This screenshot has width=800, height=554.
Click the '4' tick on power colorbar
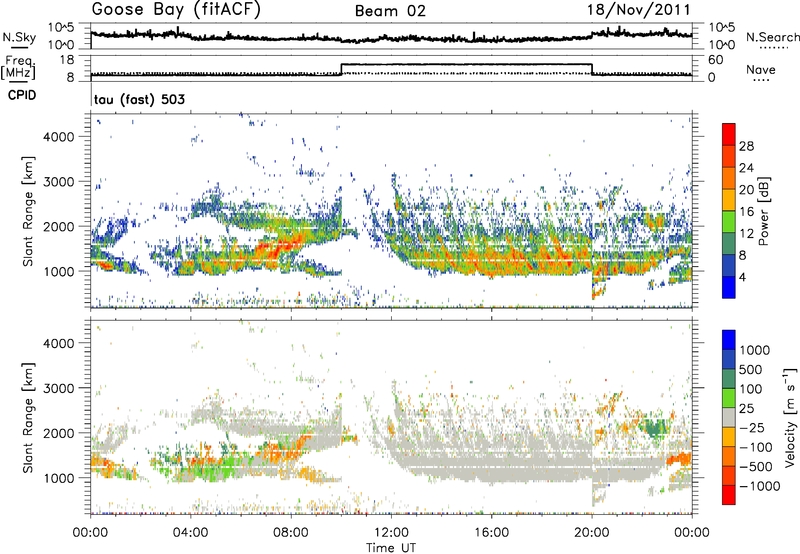(743, 277)
